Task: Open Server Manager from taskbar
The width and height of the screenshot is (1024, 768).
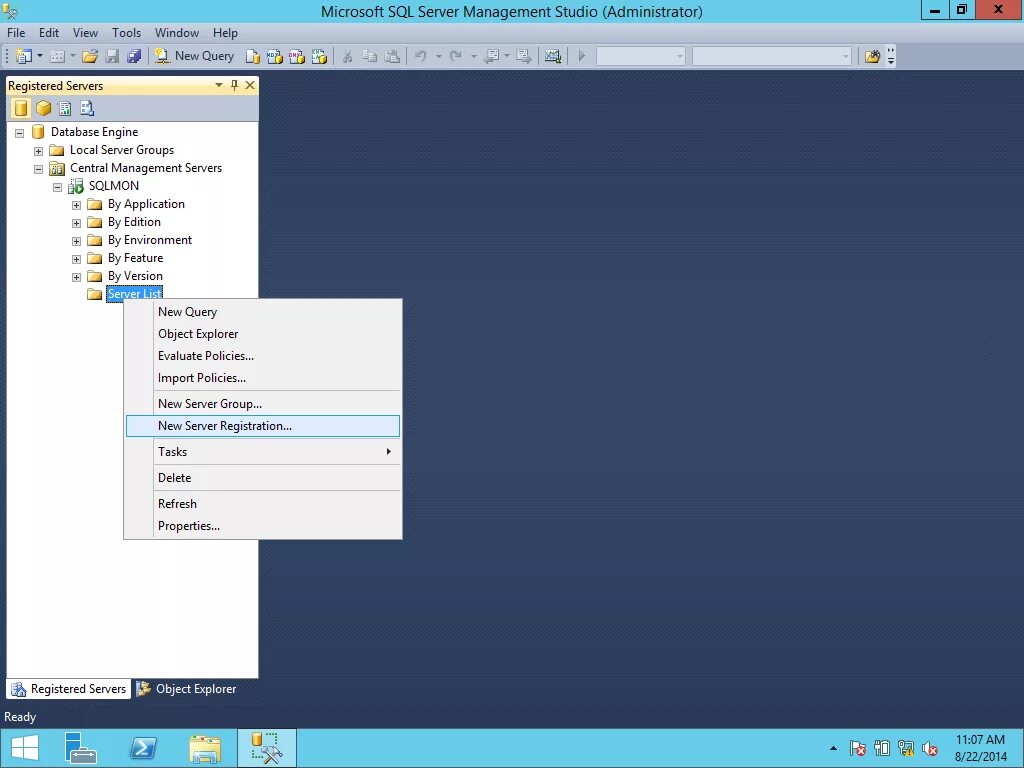Action: point(81,748)
